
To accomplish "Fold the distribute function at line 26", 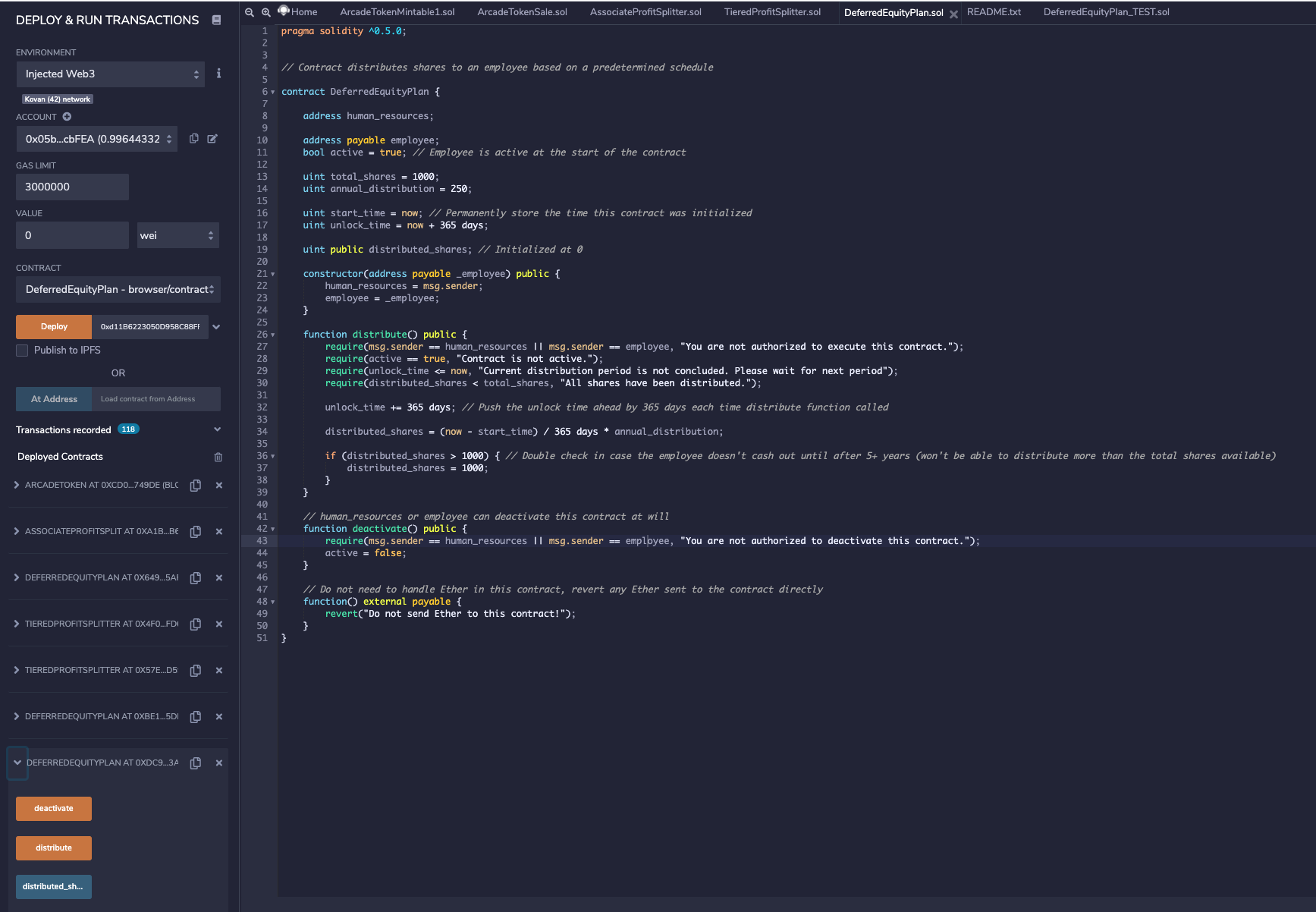I will [x=273, y=335].
